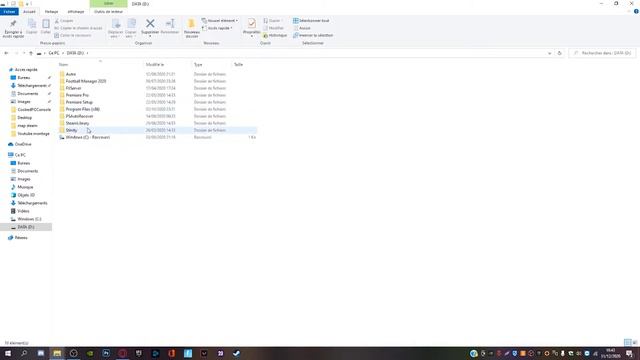The image size is (640, 360).
Task: Switch to the Partage ribbon tab
Action: point(51,12)
